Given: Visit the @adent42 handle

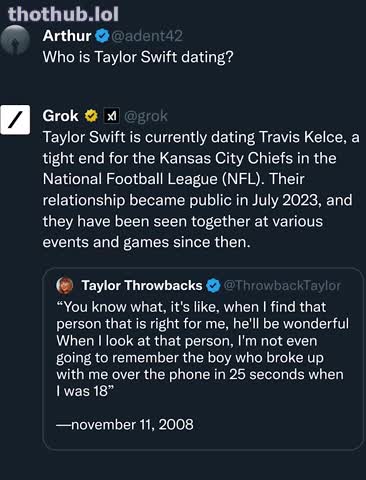Looking at the screenshot, I should [147, 36].
